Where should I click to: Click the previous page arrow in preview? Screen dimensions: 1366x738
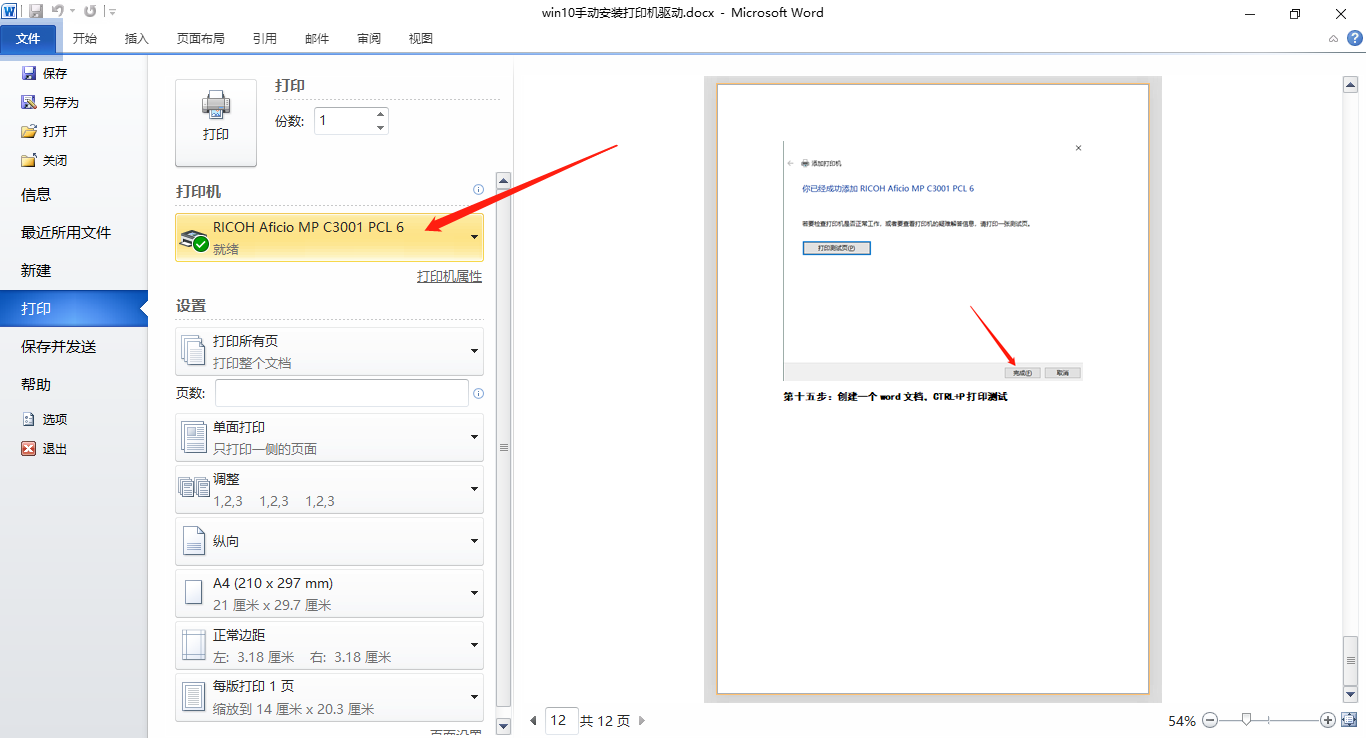pyautogui.click(x=533, y=720)
